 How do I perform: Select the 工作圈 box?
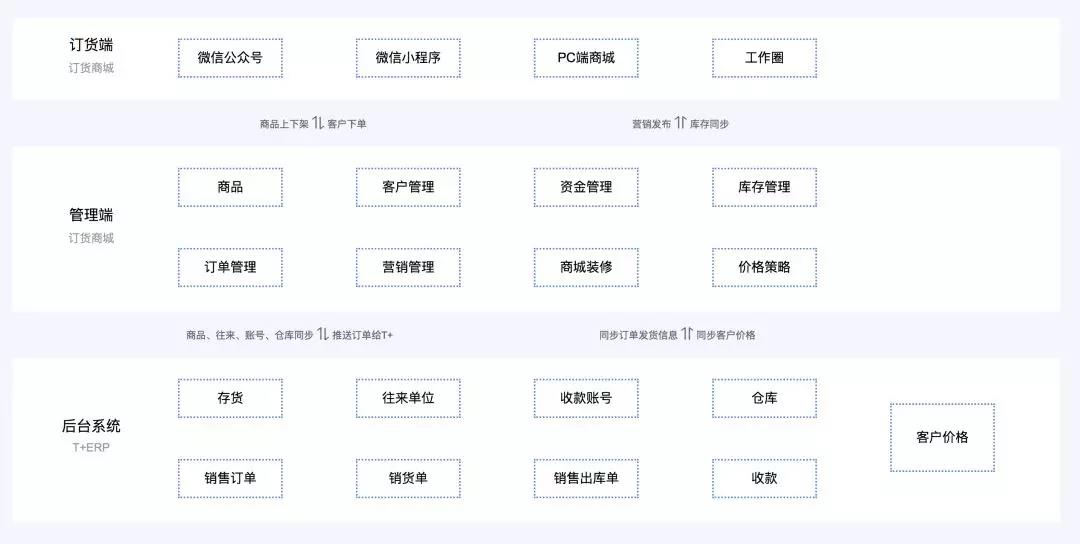coord(764,58)
